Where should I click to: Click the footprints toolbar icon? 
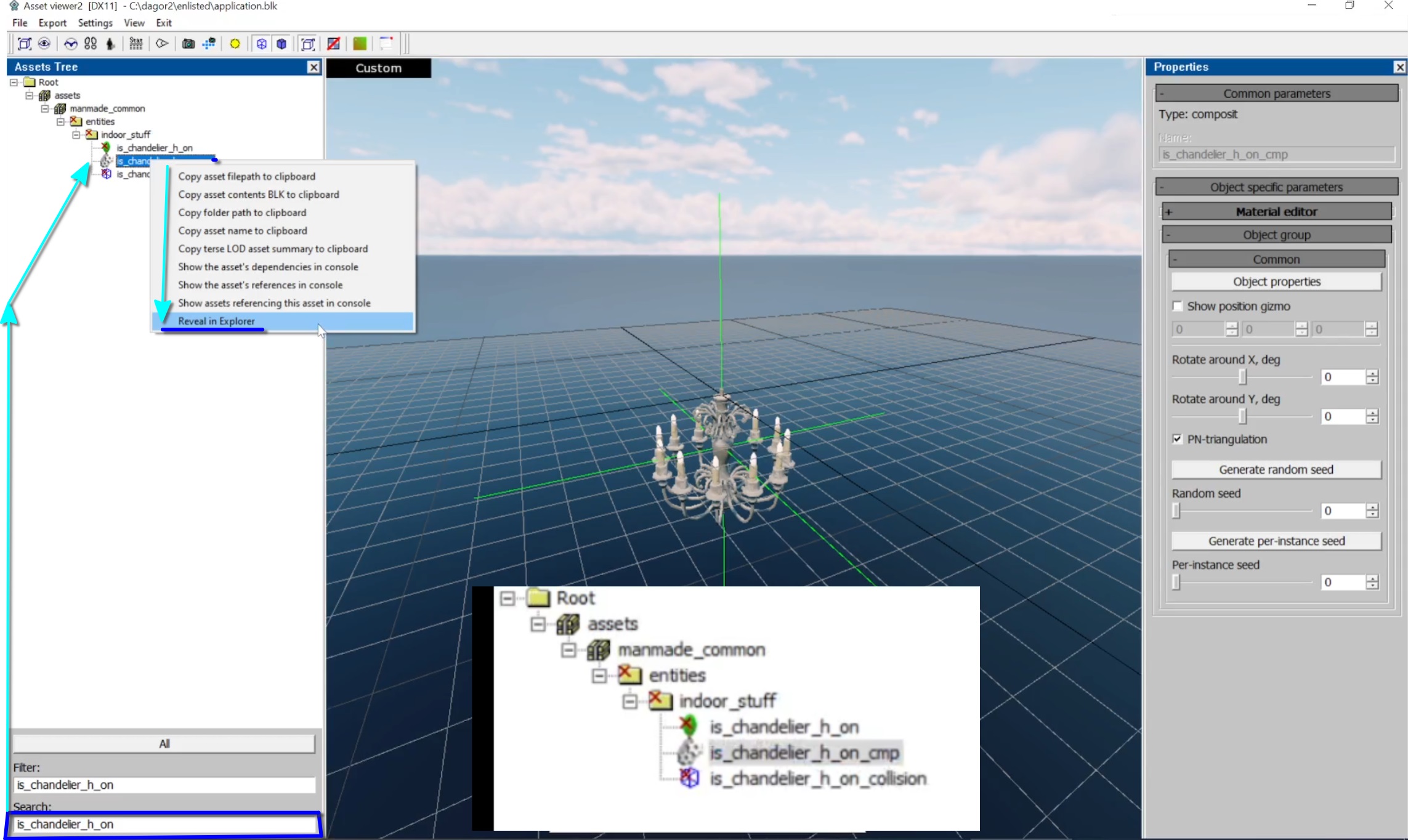point(91,44)
